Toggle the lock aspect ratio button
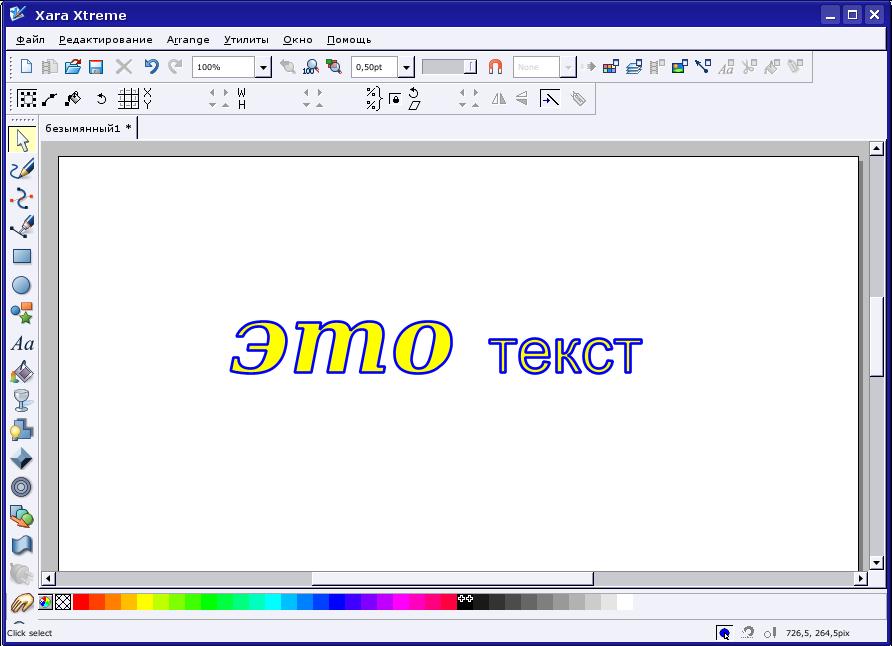 point(395,99)
